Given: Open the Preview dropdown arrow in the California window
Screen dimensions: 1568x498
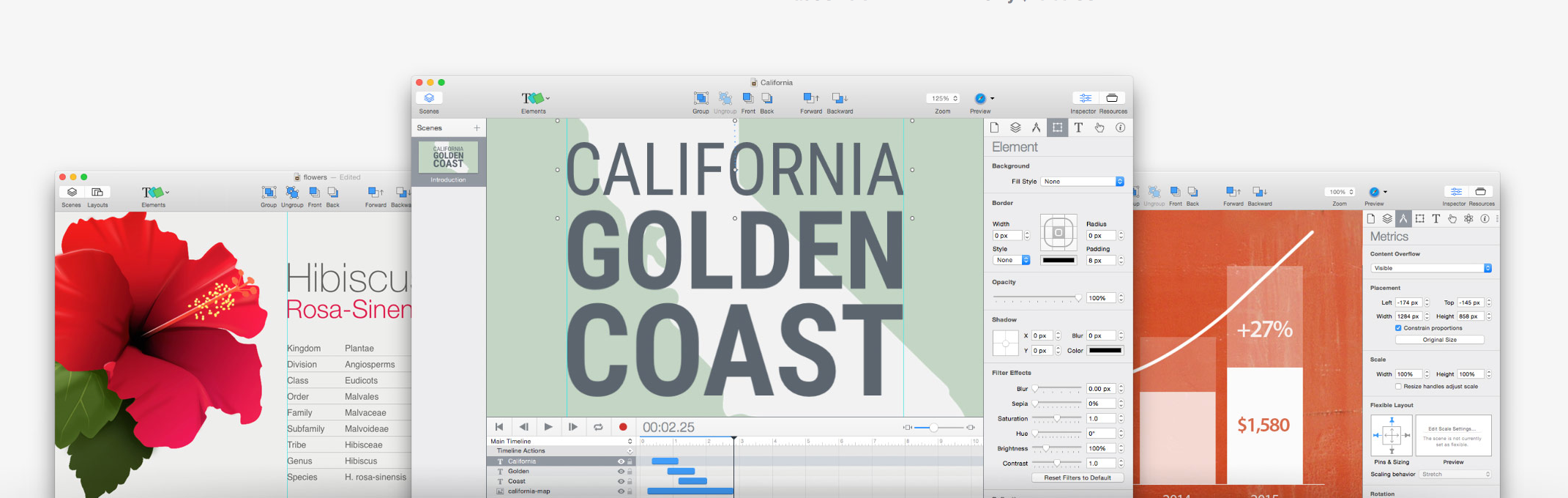Looking at the screenshot, I should [x=993, y=99].
